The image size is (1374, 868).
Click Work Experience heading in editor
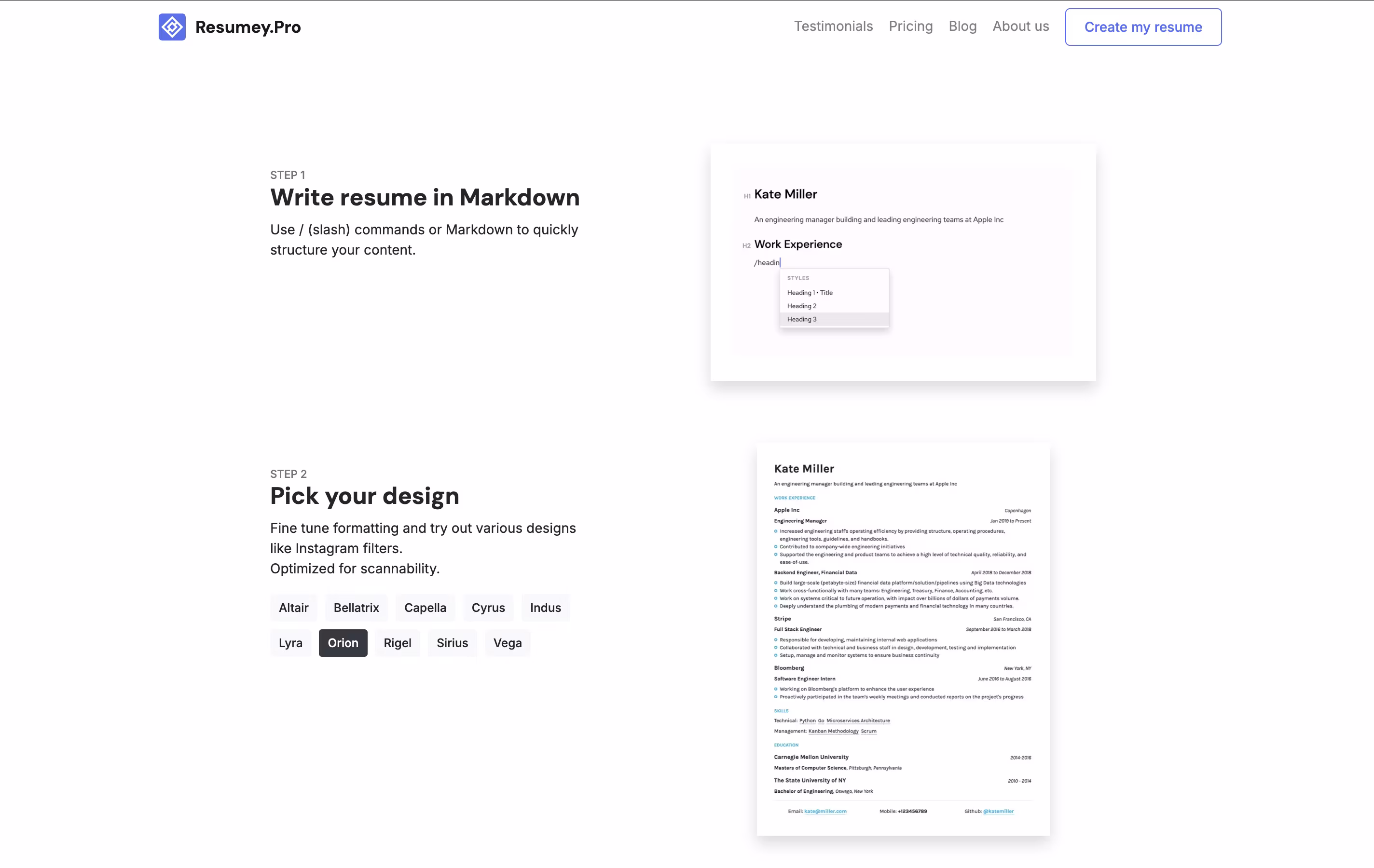(x=797, y=244)
